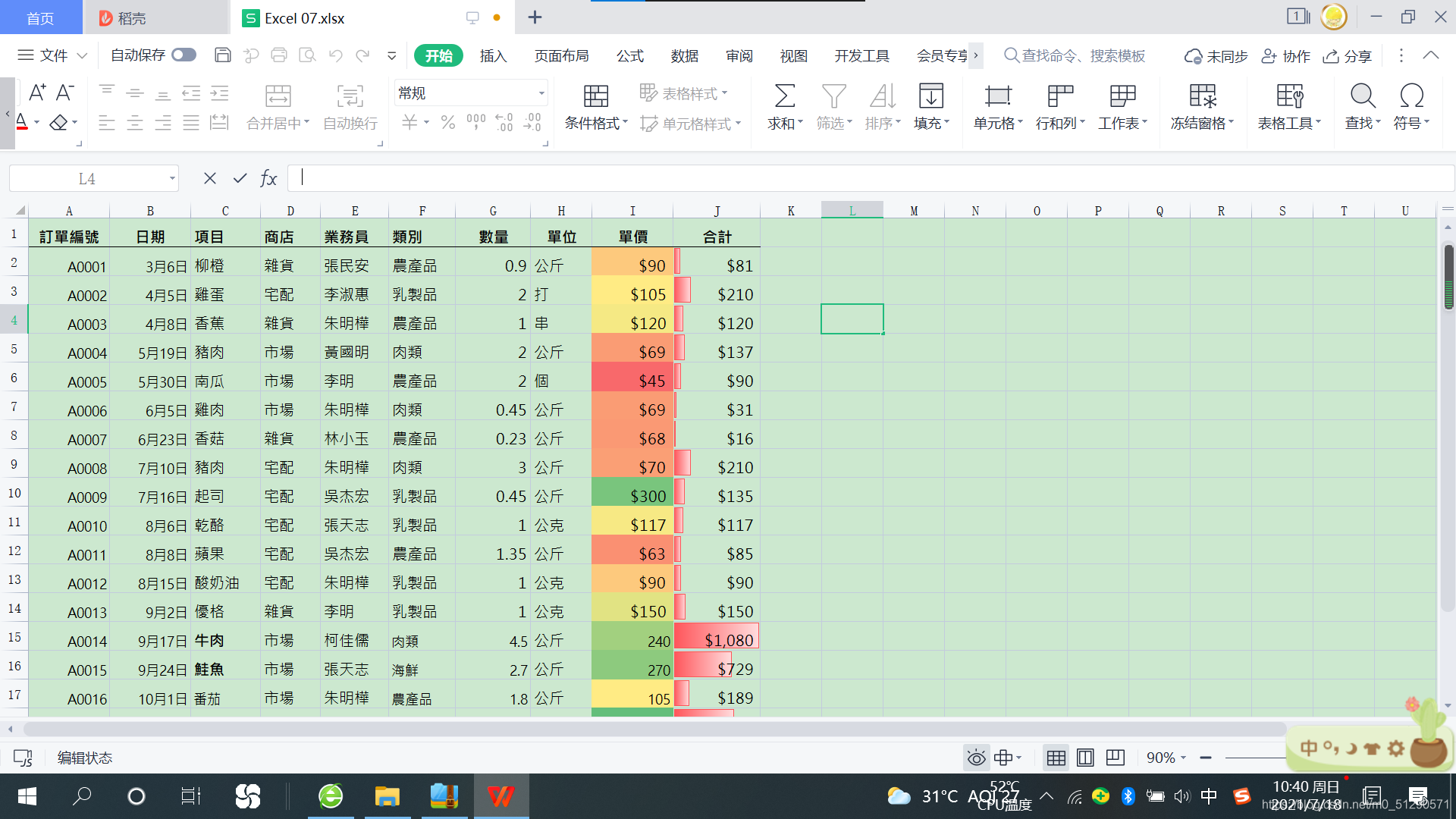Click the Find (查找) magnifier icon
This screenshot has width=1456, height=819.
1362,96
